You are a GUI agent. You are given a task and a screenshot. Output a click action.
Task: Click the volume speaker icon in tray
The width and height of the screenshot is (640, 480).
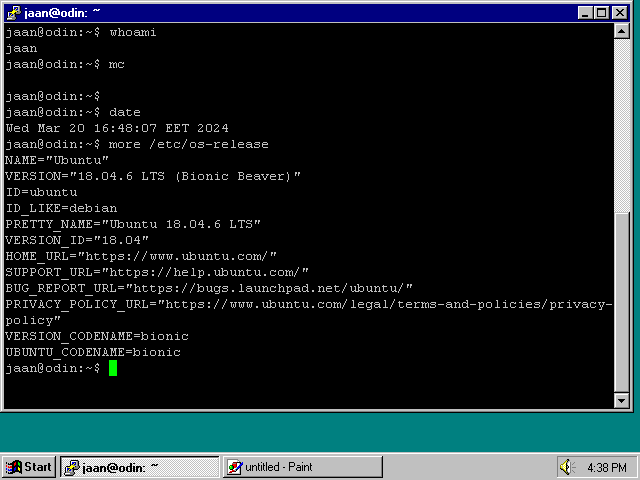tap(567, 467)
